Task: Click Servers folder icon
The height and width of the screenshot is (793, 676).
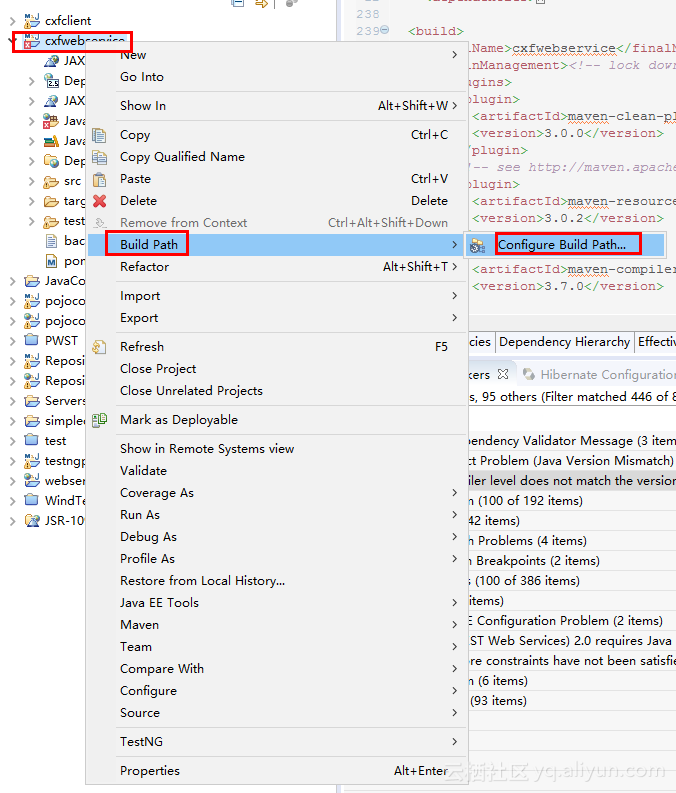Action: (x=32, y=401)
